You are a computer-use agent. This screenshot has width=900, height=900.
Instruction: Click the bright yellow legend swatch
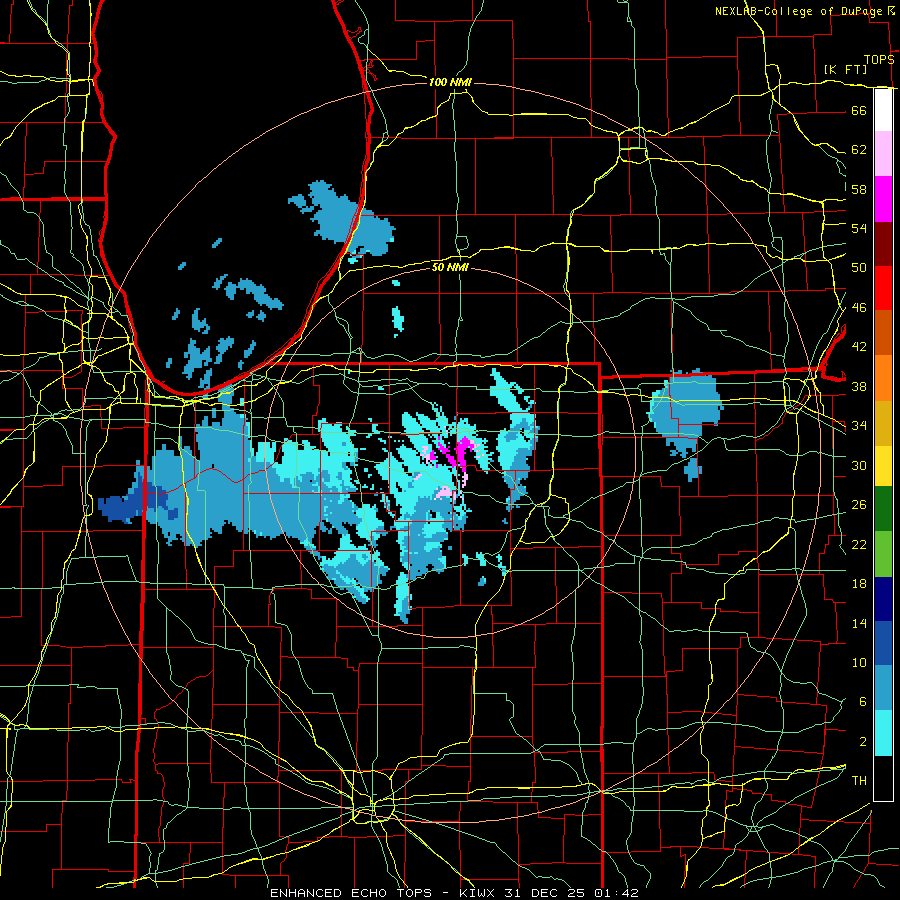(883, 466)
